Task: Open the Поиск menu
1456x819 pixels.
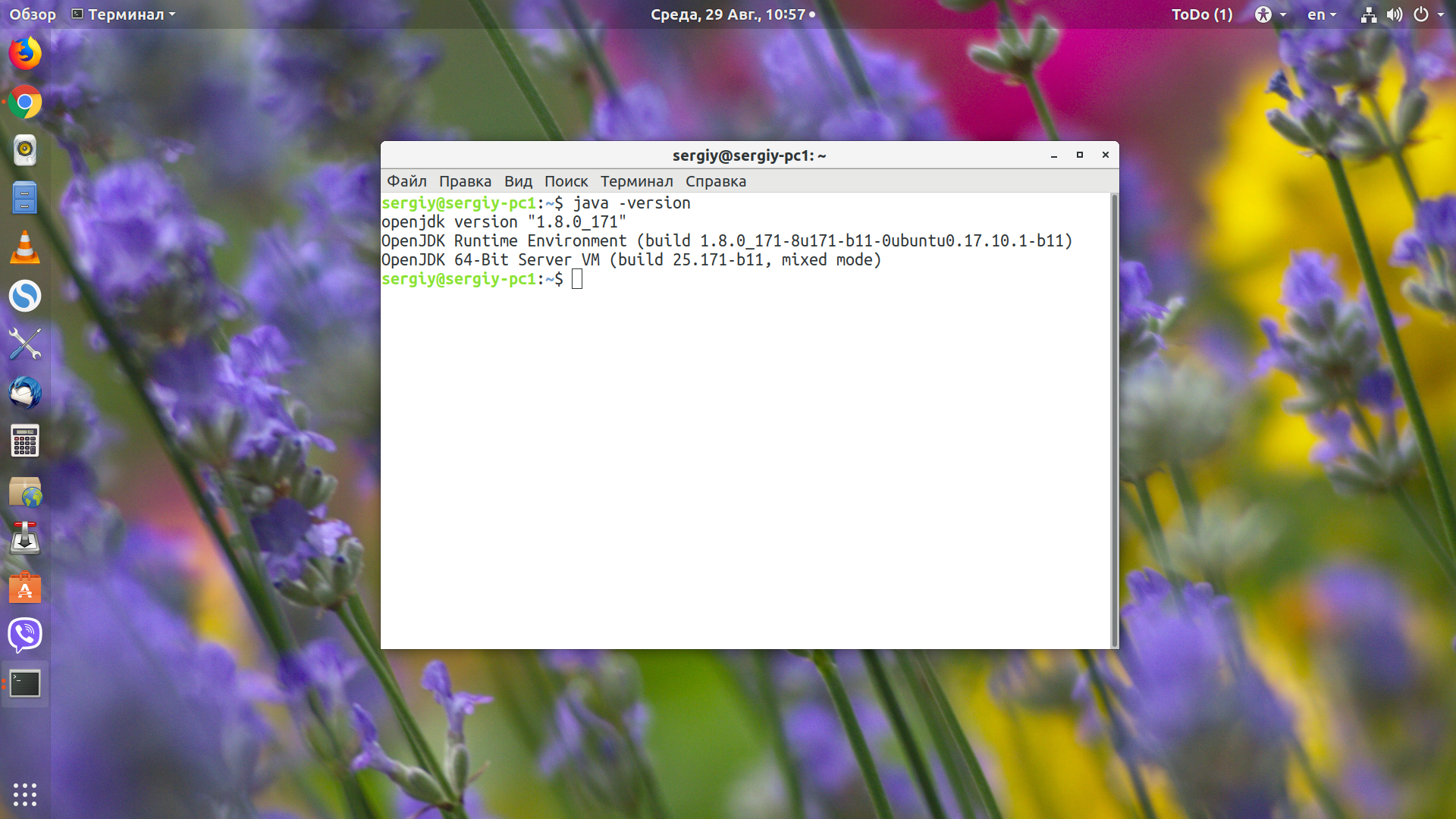Action: (566, 181)
